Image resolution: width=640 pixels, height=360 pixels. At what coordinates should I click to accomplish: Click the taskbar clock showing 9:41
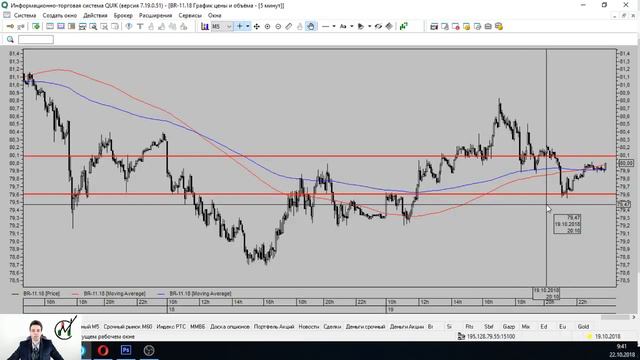[621, 347]
